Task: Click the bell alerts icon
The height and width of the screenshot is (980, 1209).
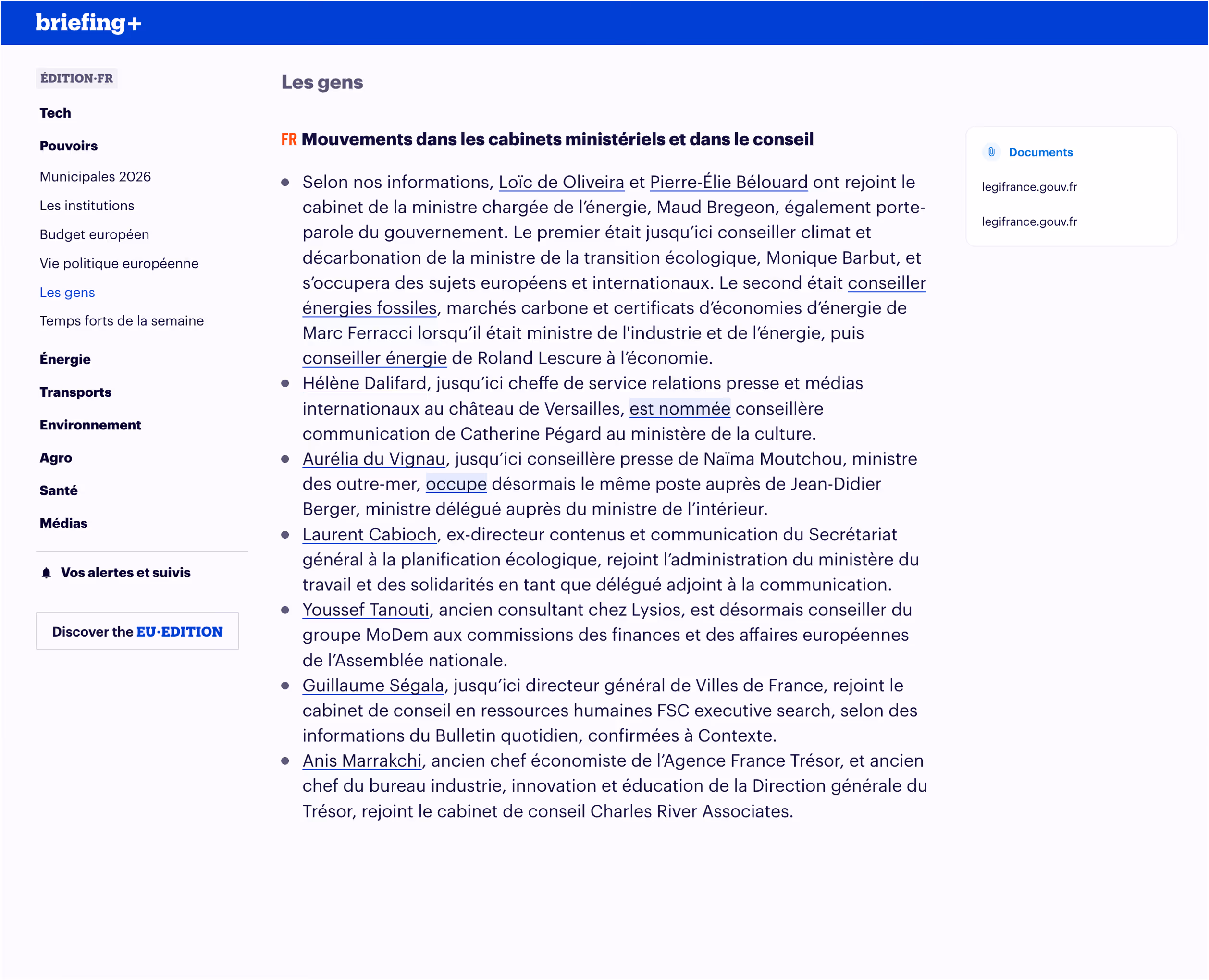Action: (x=46, y=573)
